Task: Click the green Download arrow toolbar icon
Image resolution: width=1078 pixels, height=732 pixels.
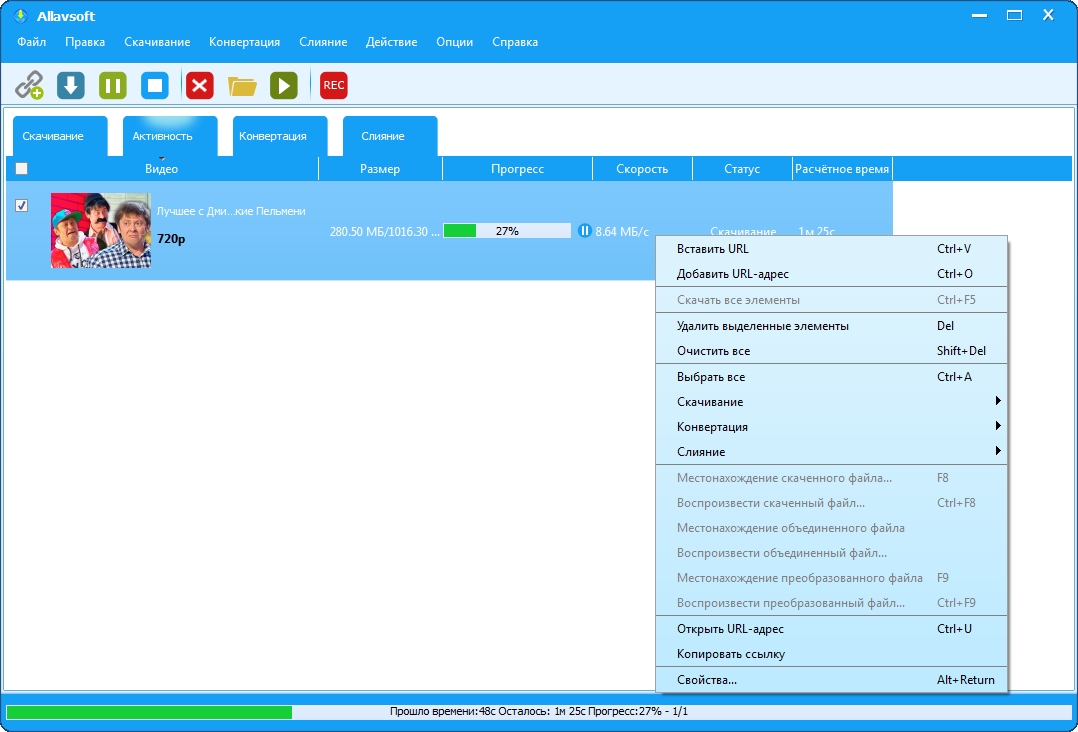Action: coord(69,85)
